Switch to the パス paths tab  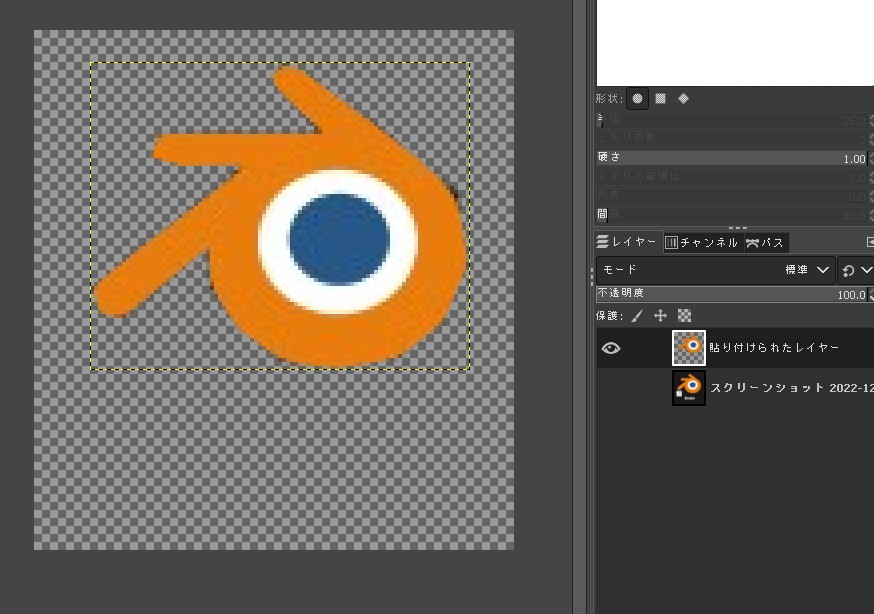point(766,242)
